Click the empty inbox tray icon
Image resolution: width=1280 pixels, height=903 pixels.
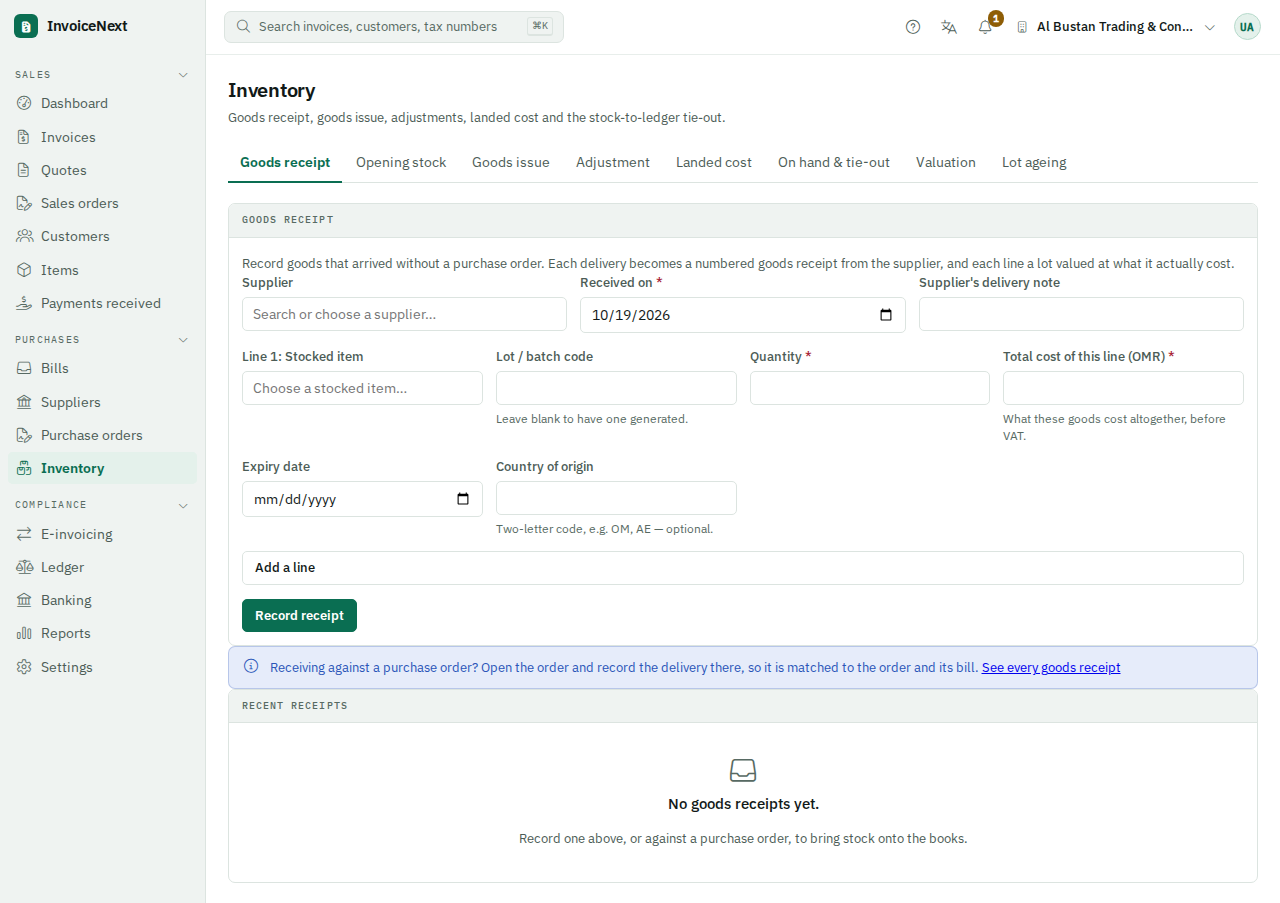click(743, 770)
